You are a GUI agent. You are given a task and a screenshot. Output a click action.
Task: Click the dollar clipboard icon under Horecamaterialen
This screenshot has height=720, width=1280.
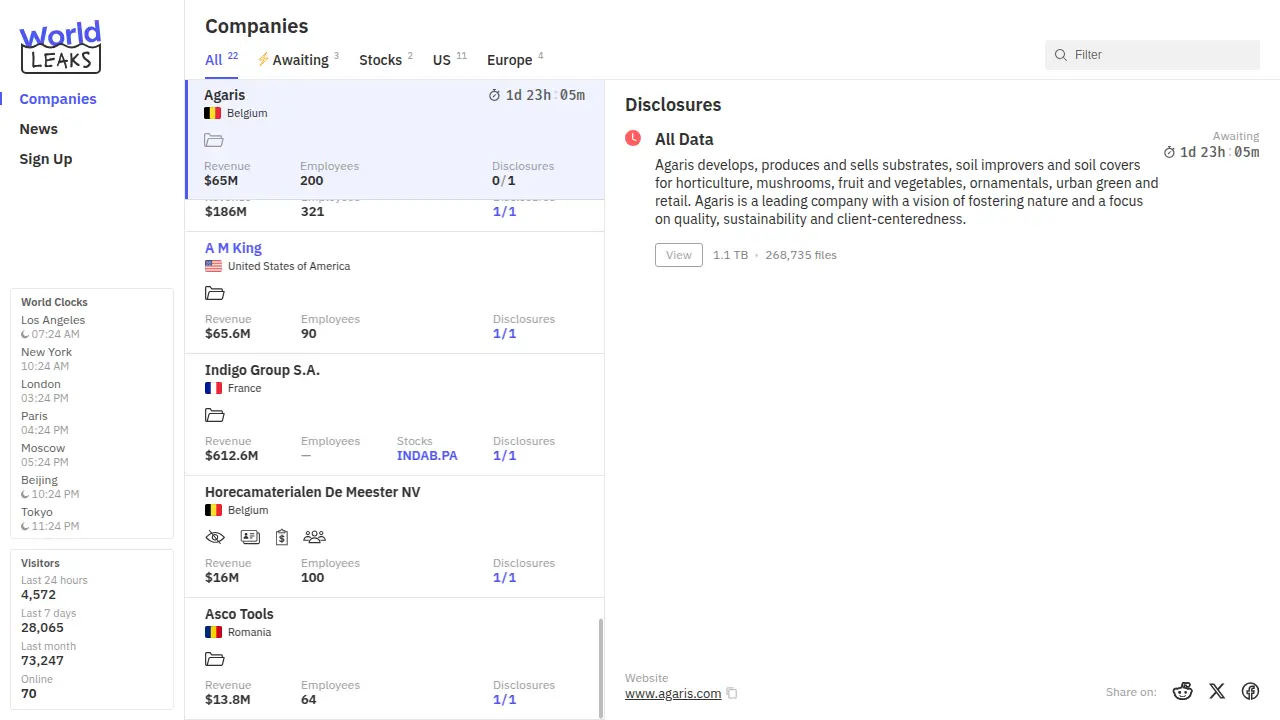coord(282,537)
